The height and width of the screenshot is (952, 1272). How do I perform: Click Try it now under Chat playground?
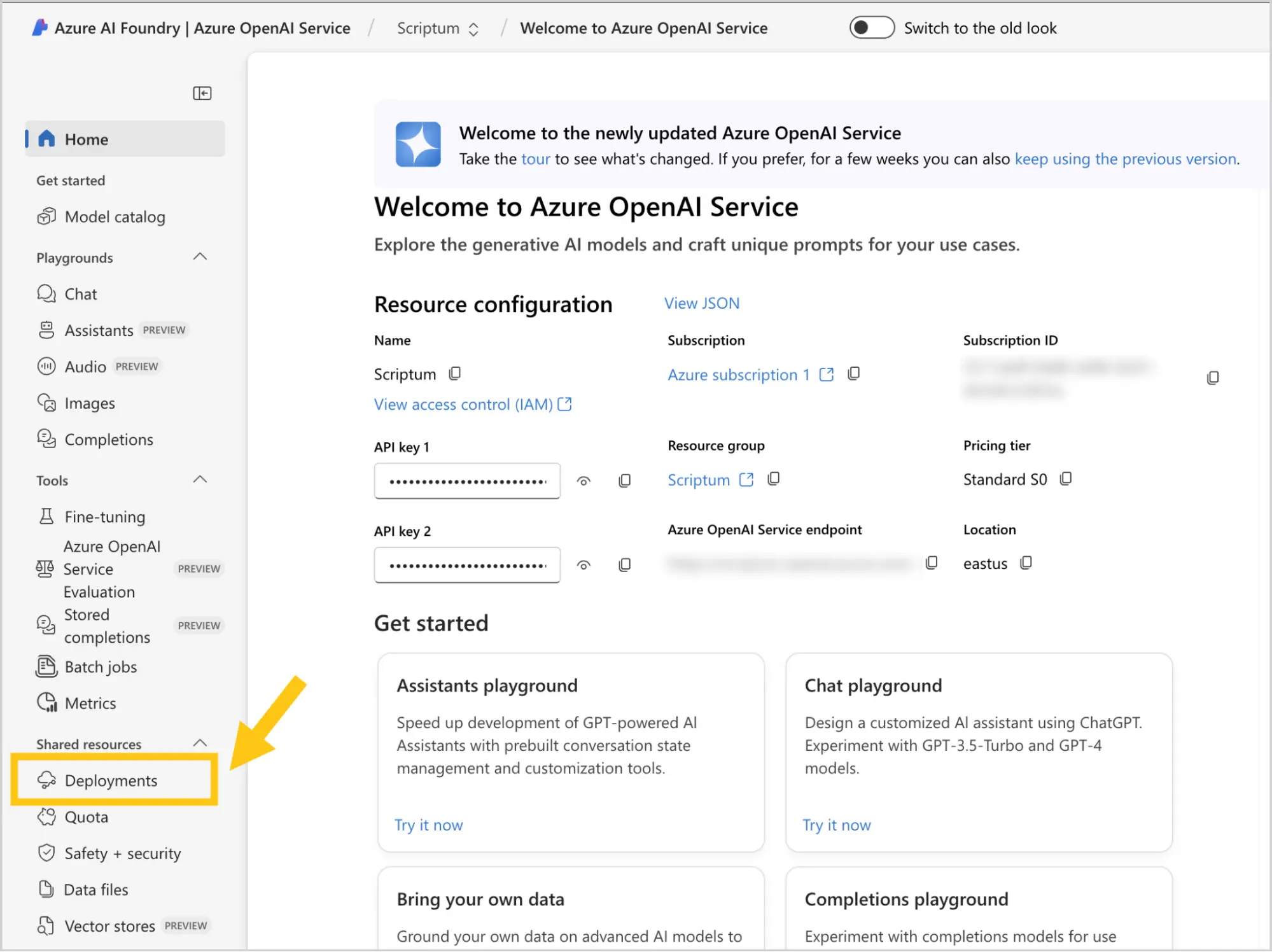click(837, 825)
